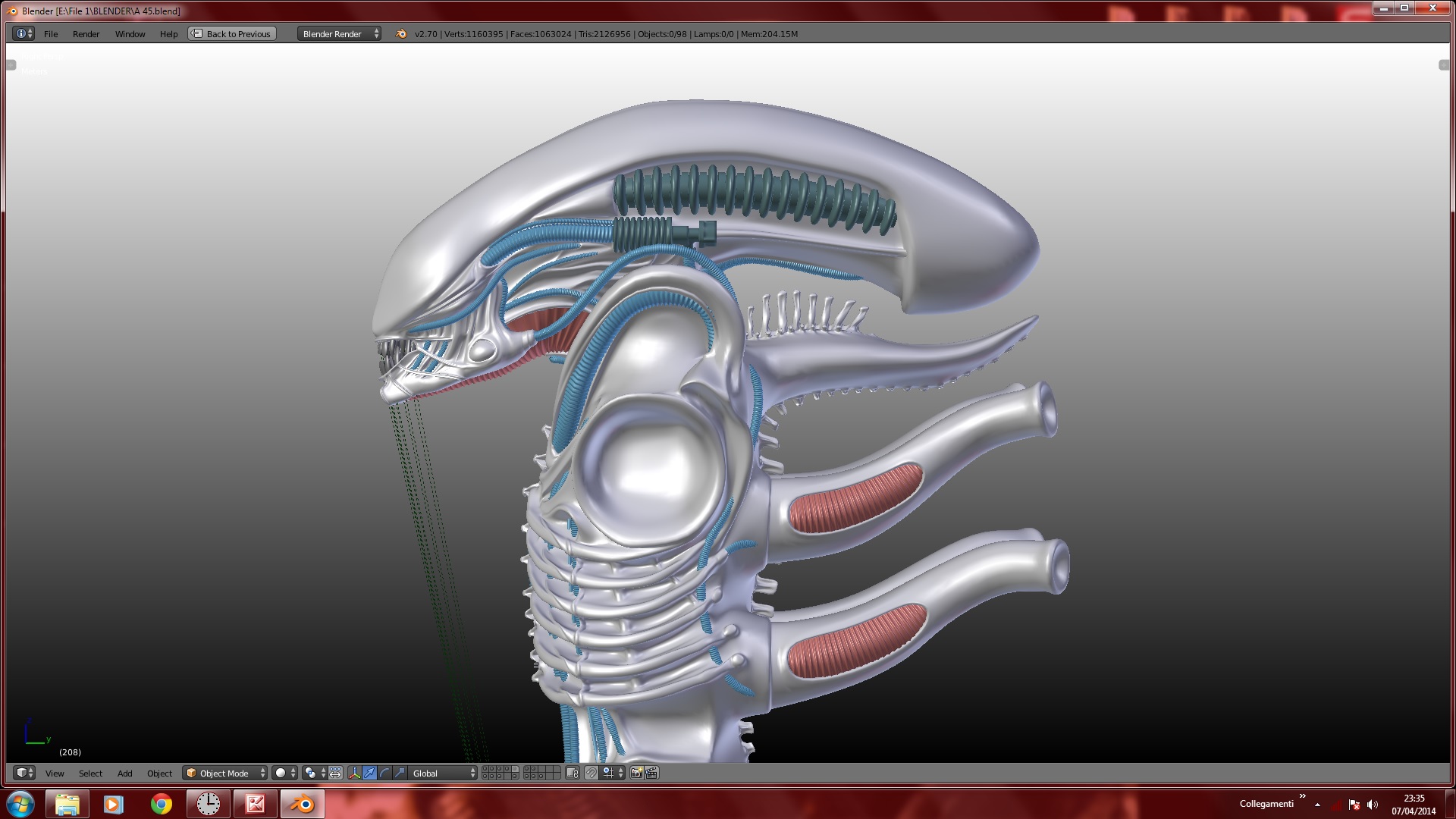Open the pivot point selector

[314, 773]
